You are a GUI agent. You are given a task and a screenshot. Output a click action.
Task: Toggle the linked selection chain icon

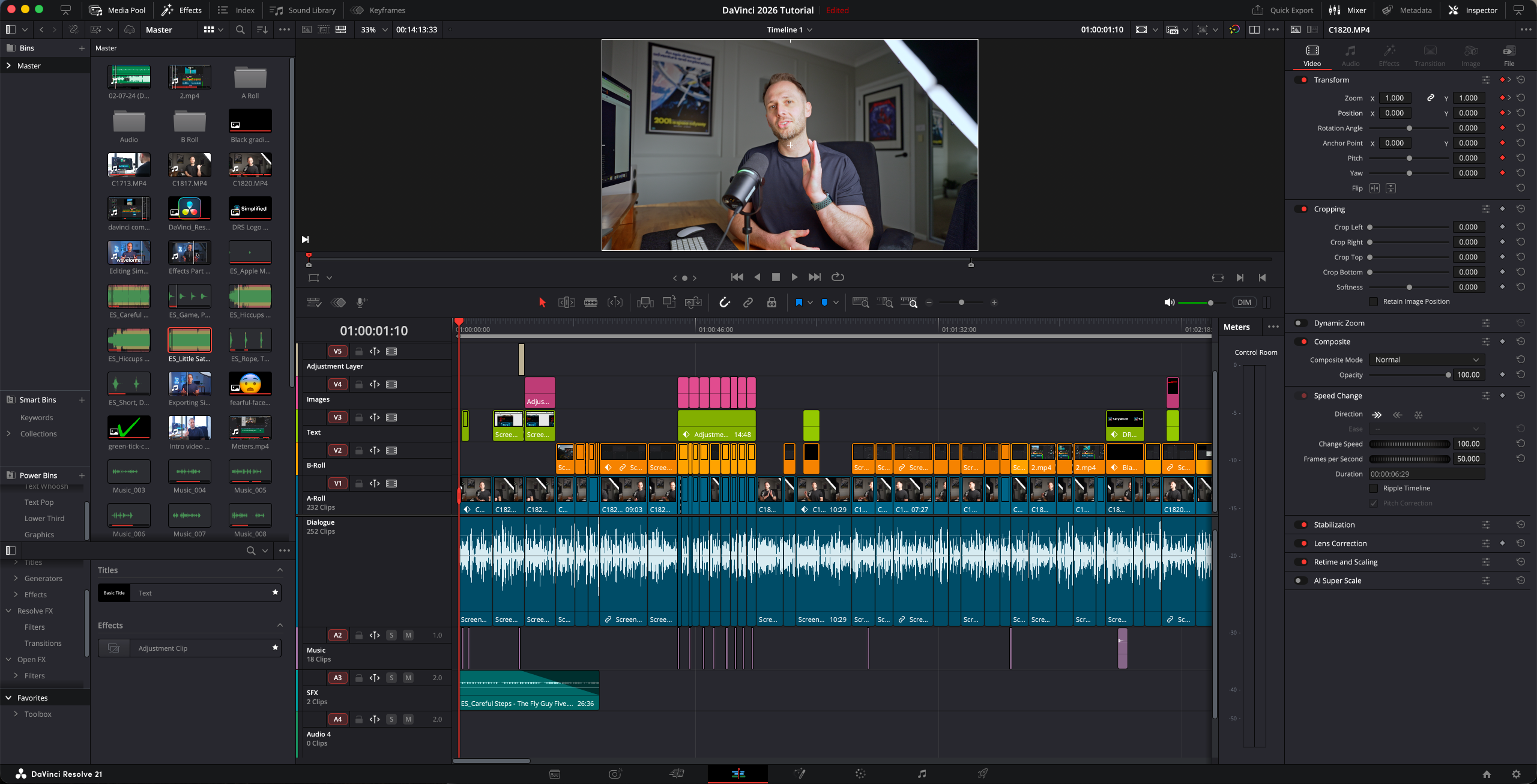(x=748, y=303)
